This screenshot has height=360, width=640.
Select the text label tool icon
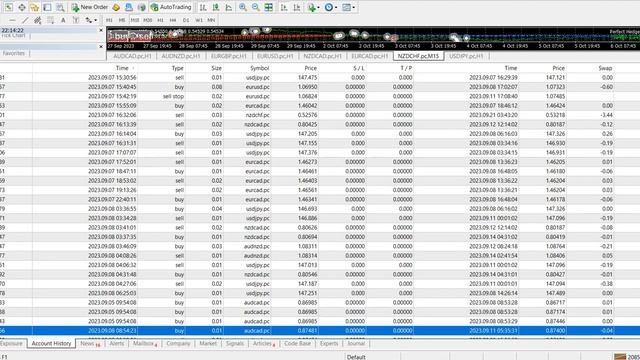[x=76, y=20]
